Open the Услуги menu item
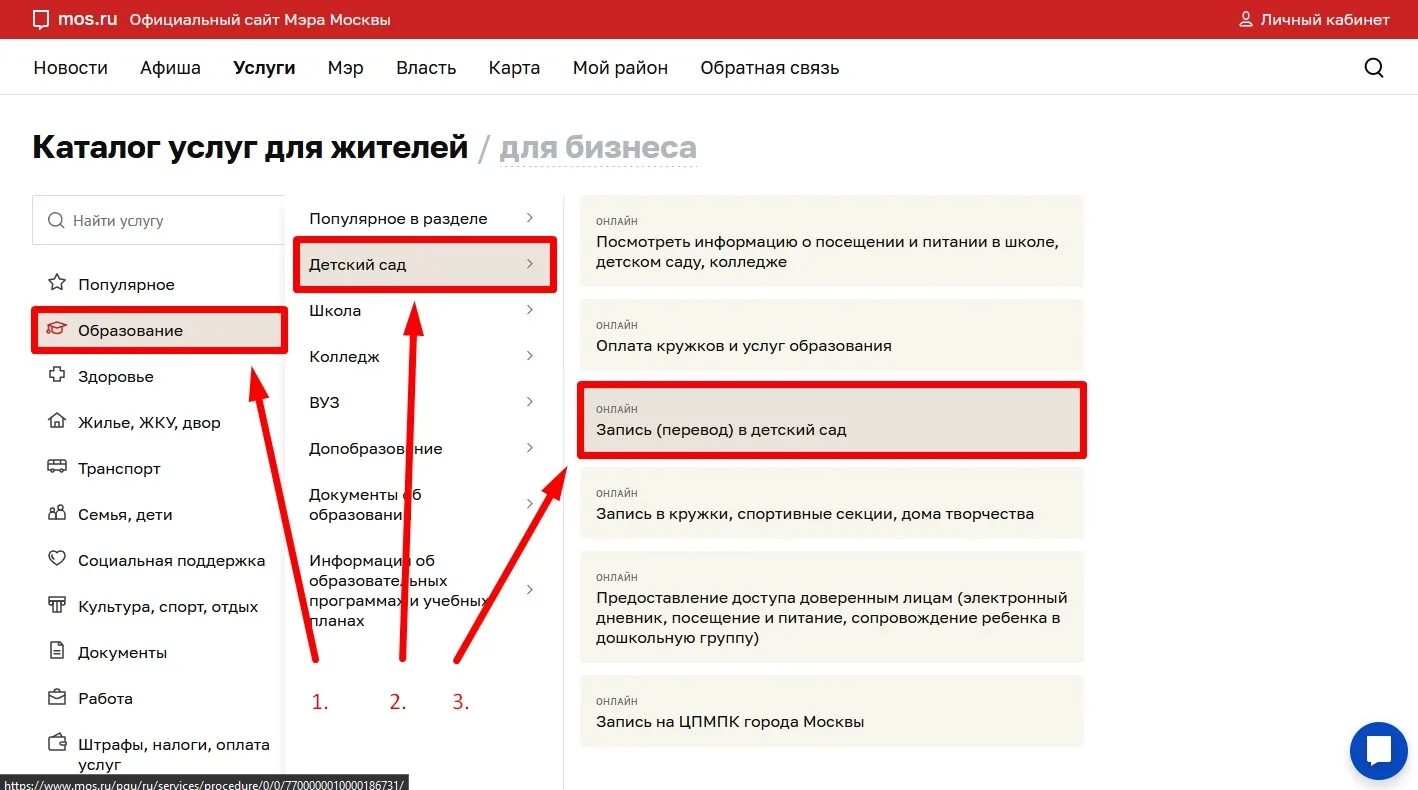 [x=264, y=68]
